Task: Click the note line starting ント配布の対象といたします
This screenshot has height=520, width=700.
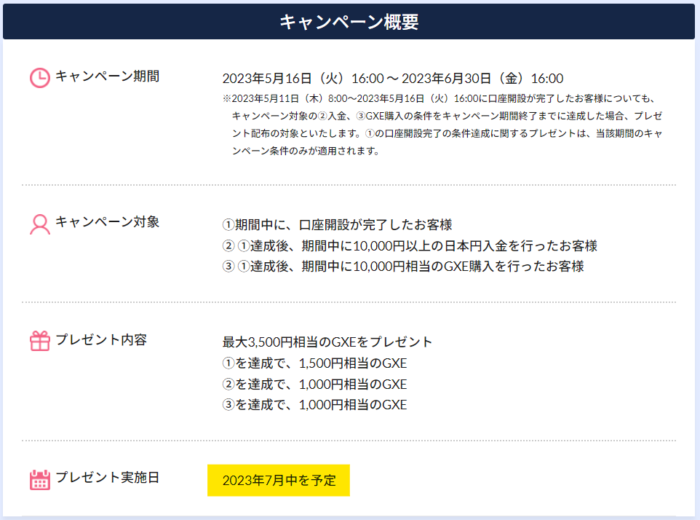Action: (x=447, y=133)
